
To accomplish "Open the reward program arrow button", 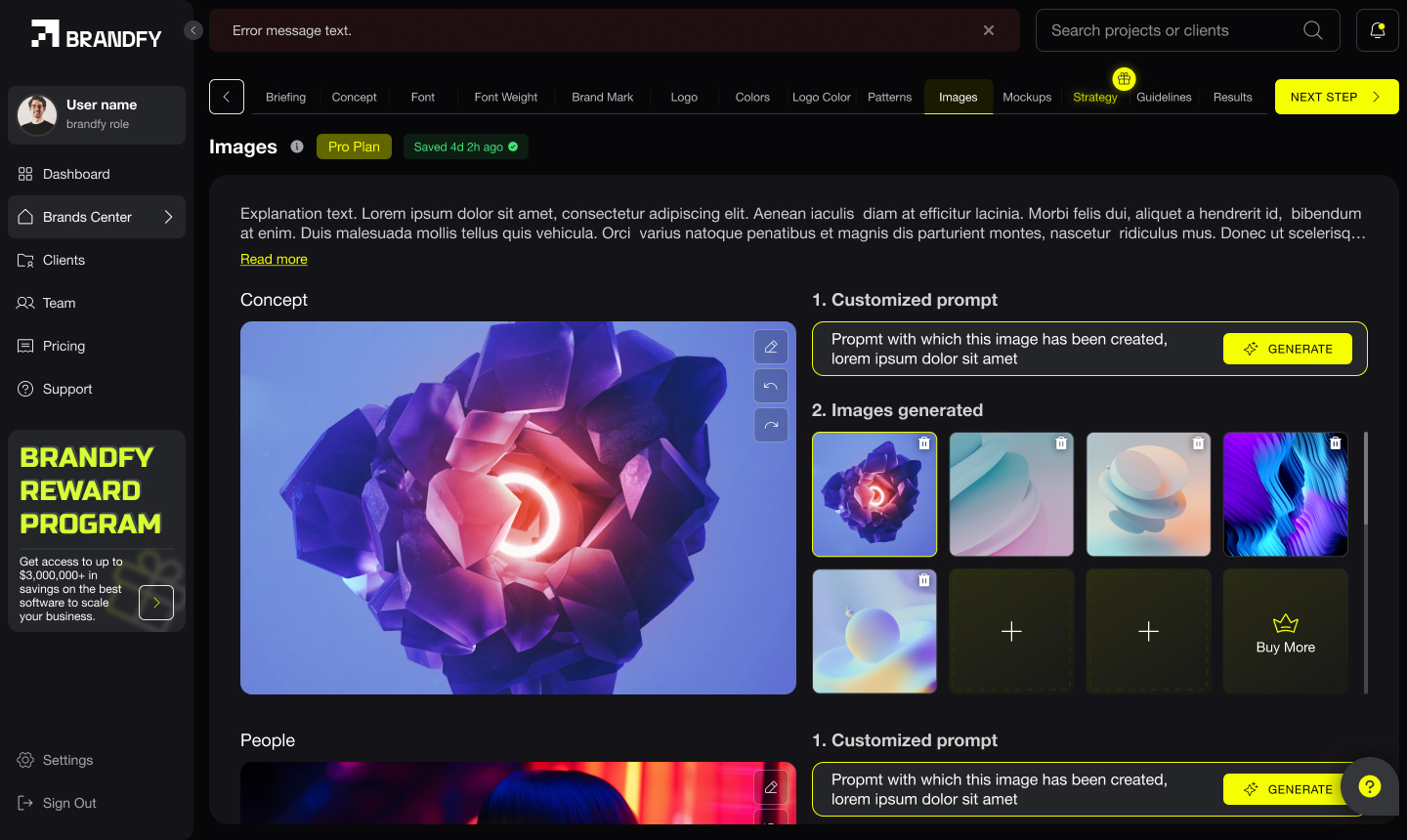I will [x=156, y=603].
